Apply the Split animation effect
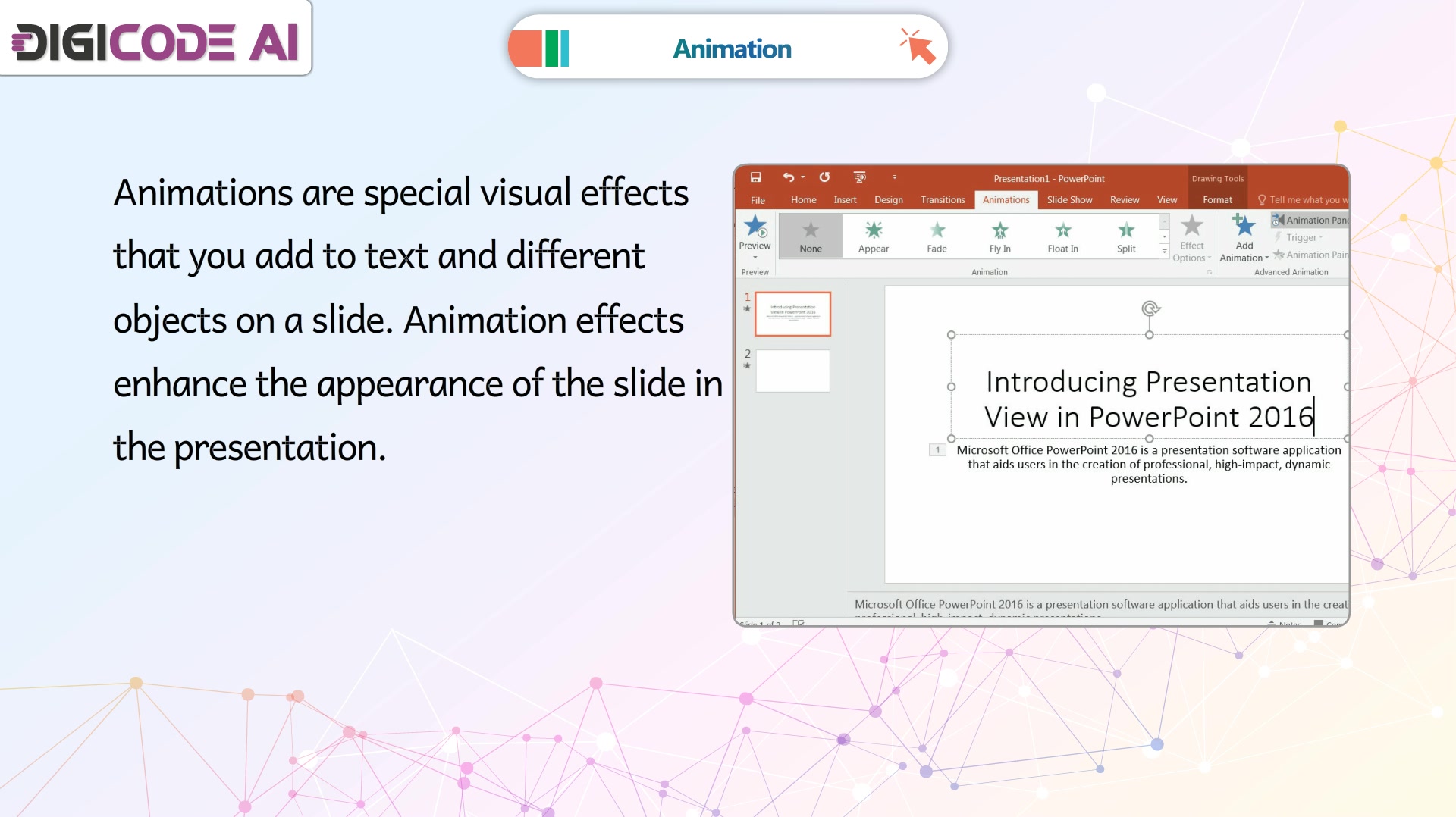This screenshot has height=817, width=1456. pyautogui.click(x=1126, y=236)
